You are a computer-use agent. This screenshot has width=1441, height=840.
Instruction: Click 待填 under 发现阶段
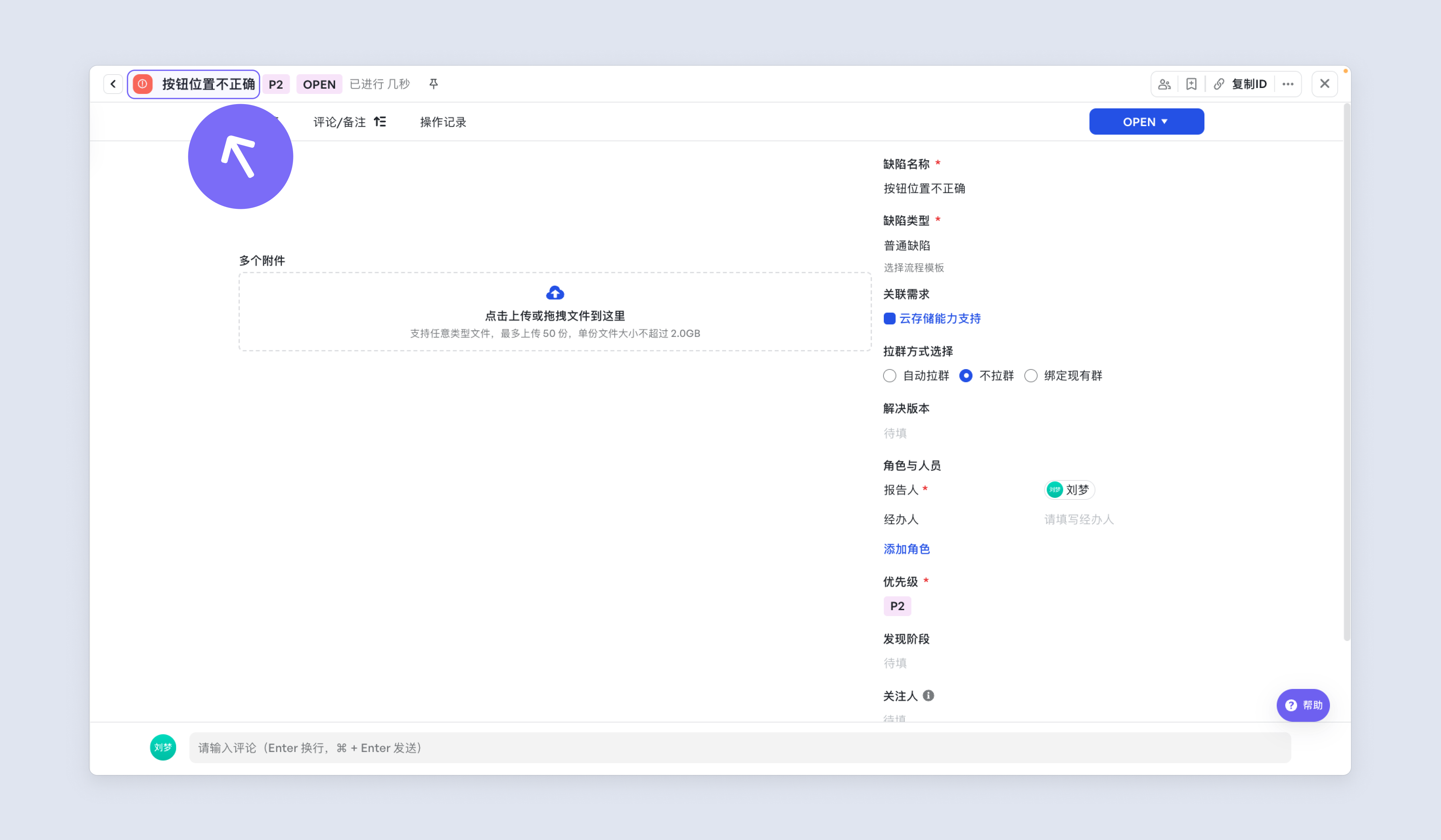[x=895, y=663]
